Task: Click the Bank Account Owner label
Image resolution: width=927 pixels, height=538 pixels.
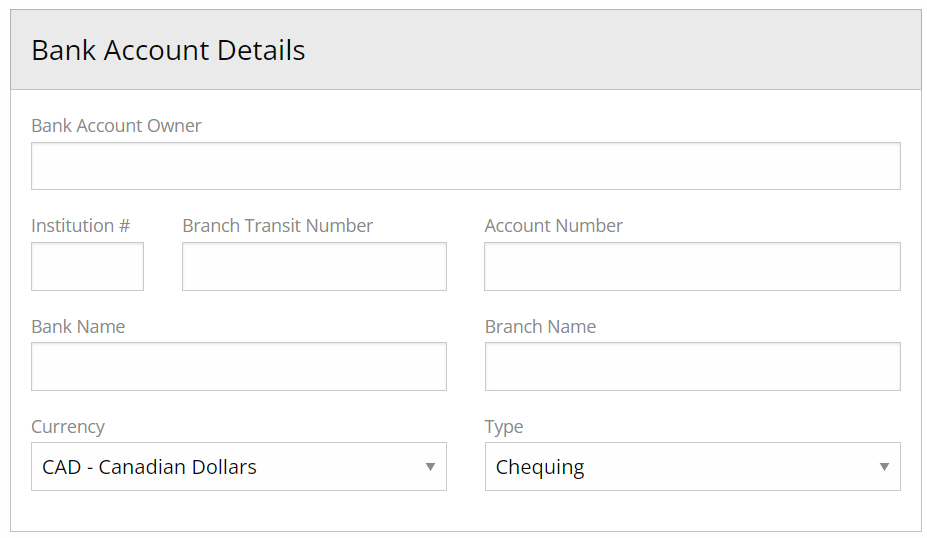Action: pos(116,126)
